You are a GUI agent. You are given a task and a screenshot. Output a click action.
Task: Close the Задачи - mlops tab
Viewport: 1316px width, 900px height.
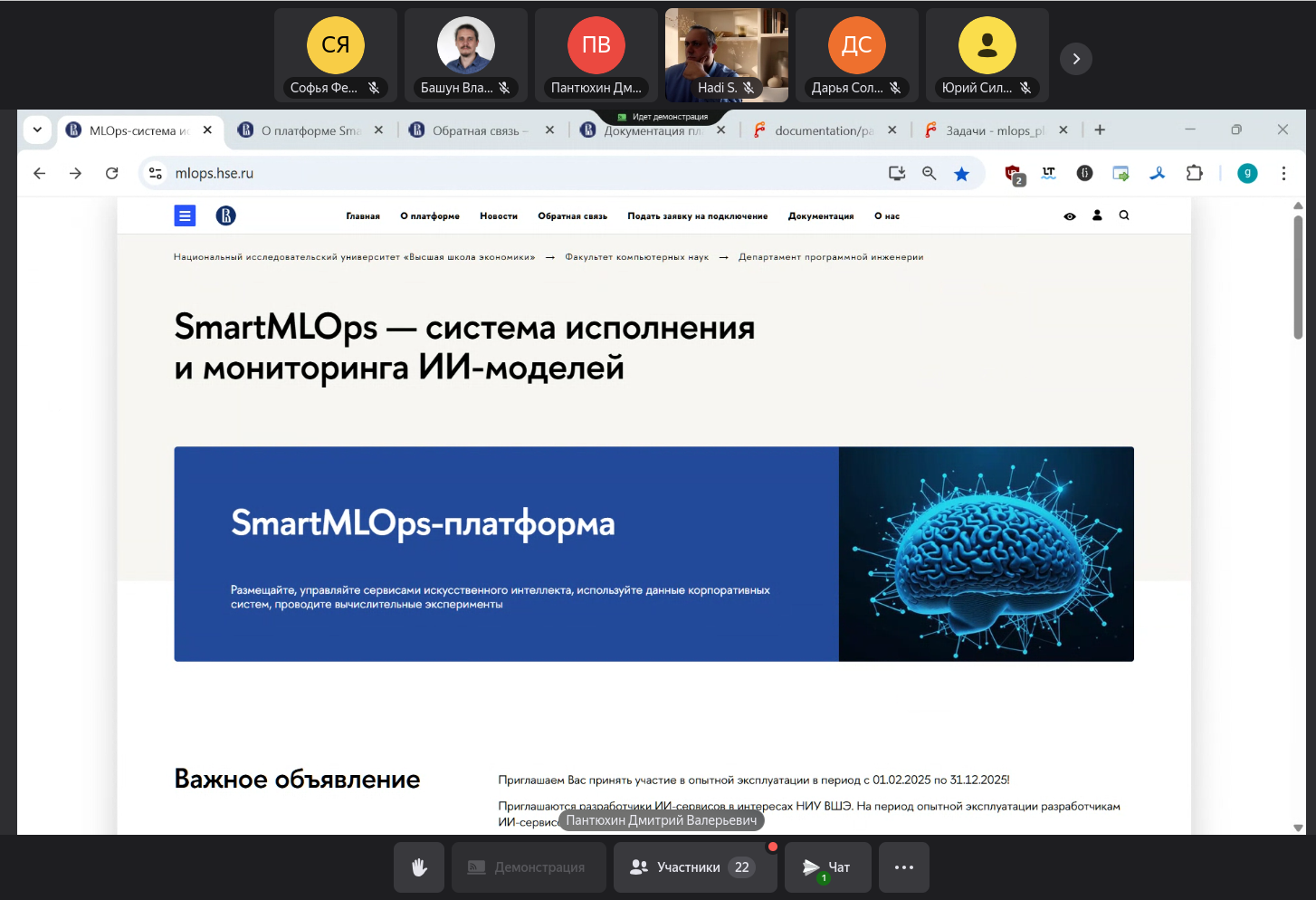coord(1063,130)
